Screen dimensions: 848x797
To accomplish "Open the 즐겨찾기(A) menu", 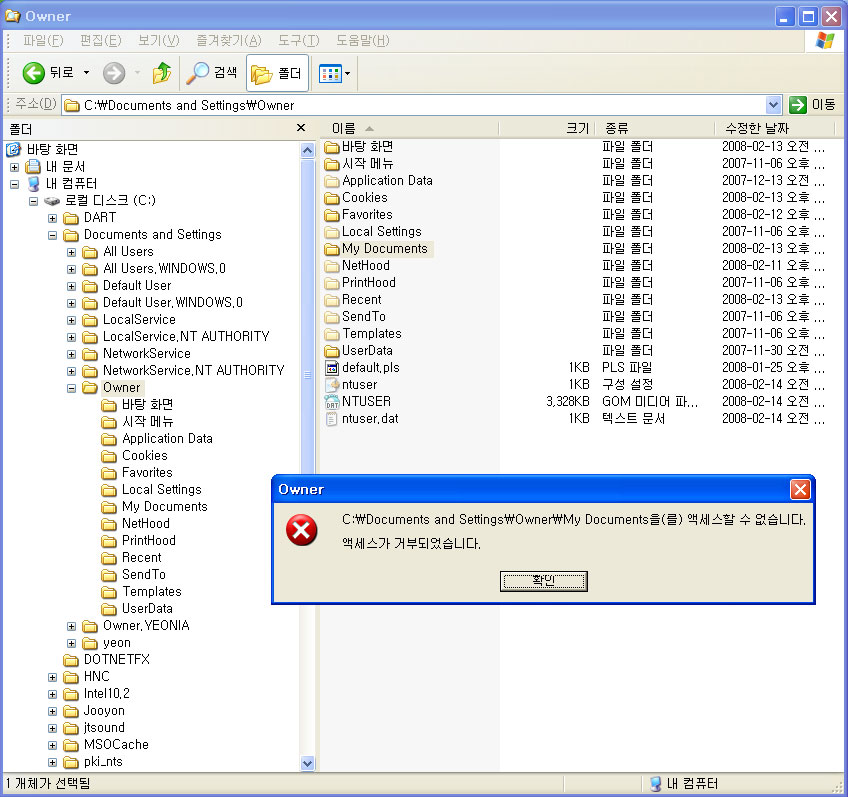I will click(x=228, y=41).
